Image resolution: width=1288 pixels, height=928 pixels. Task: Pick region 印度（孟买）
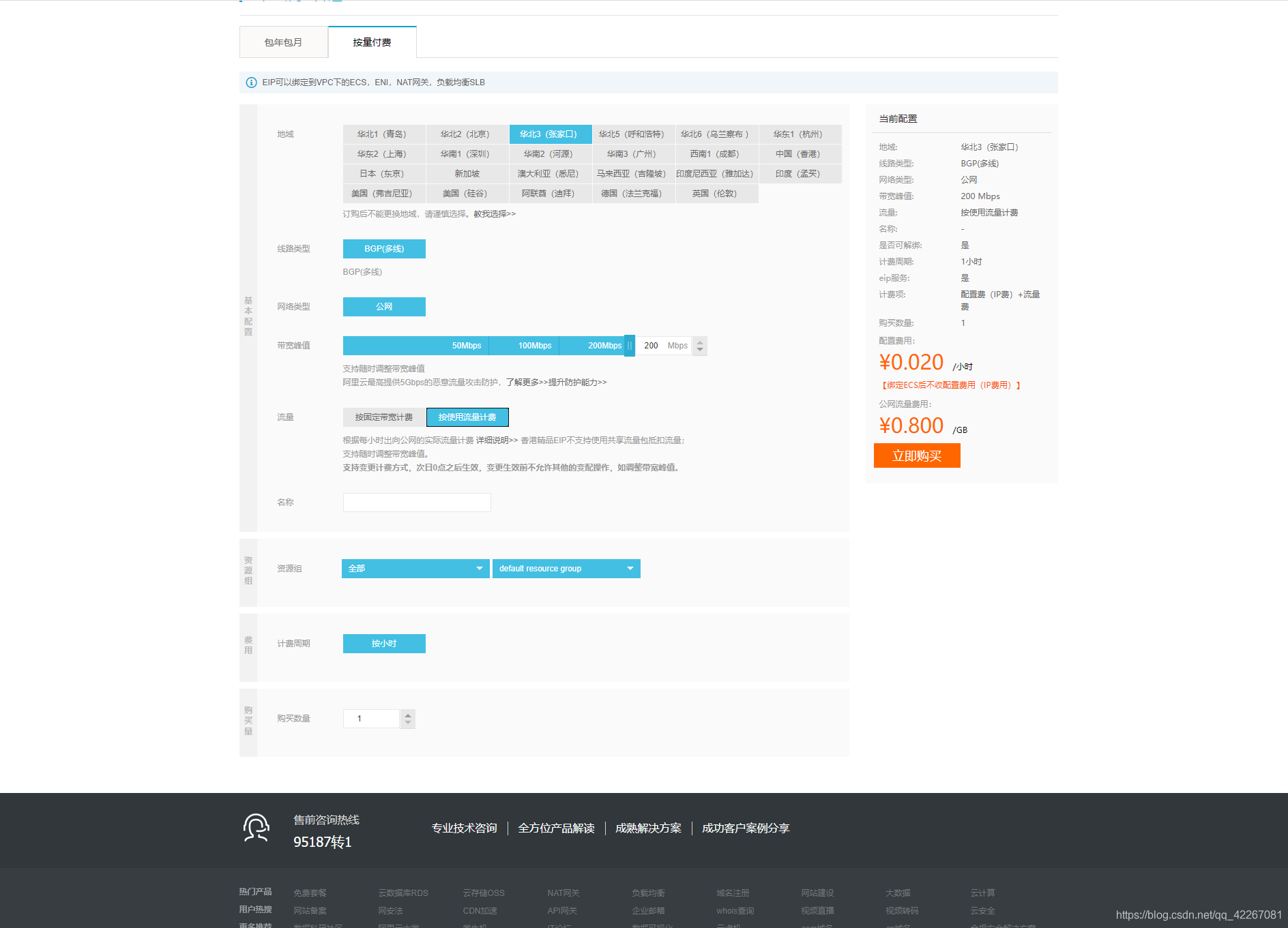click(800, 174)
